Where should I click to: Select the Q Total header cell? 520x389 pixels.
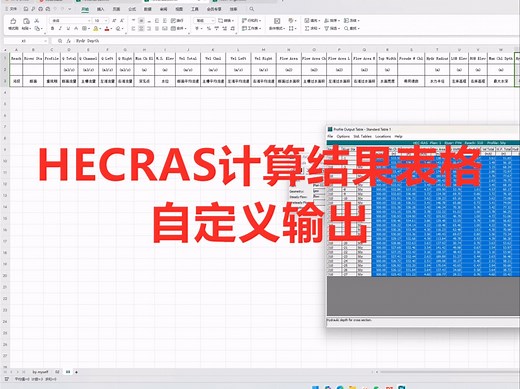69,58
